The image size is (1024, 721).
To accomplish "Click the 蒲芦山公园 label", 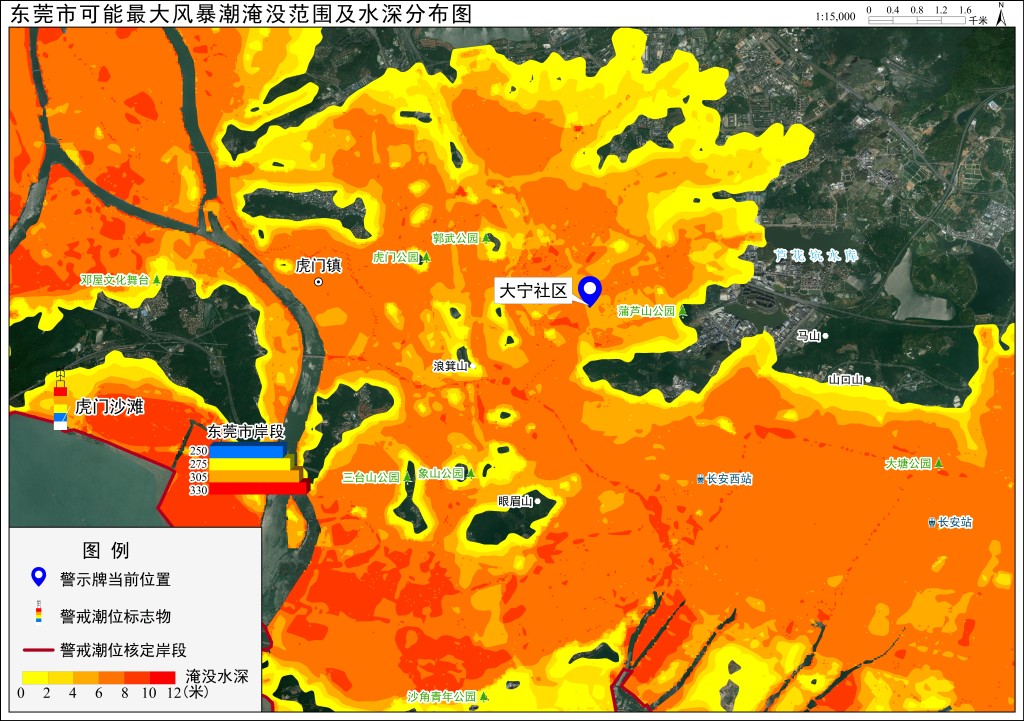I will (x=647, y=311).
